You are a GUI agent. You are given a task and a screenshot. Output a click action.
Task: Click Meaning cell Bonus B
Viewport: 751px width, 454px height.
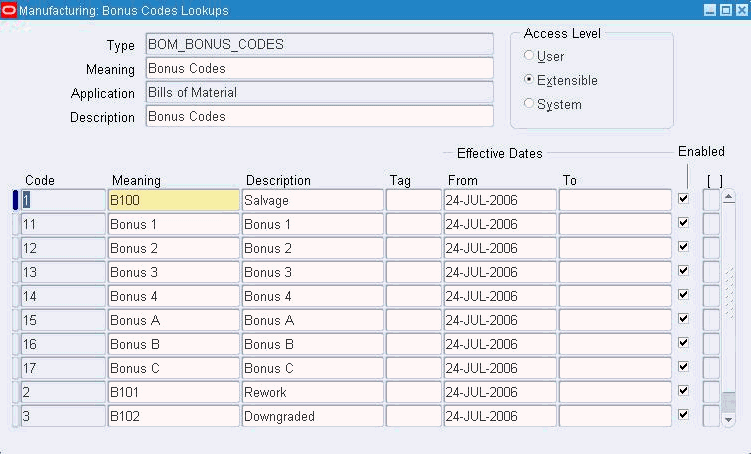click(173, 344)
